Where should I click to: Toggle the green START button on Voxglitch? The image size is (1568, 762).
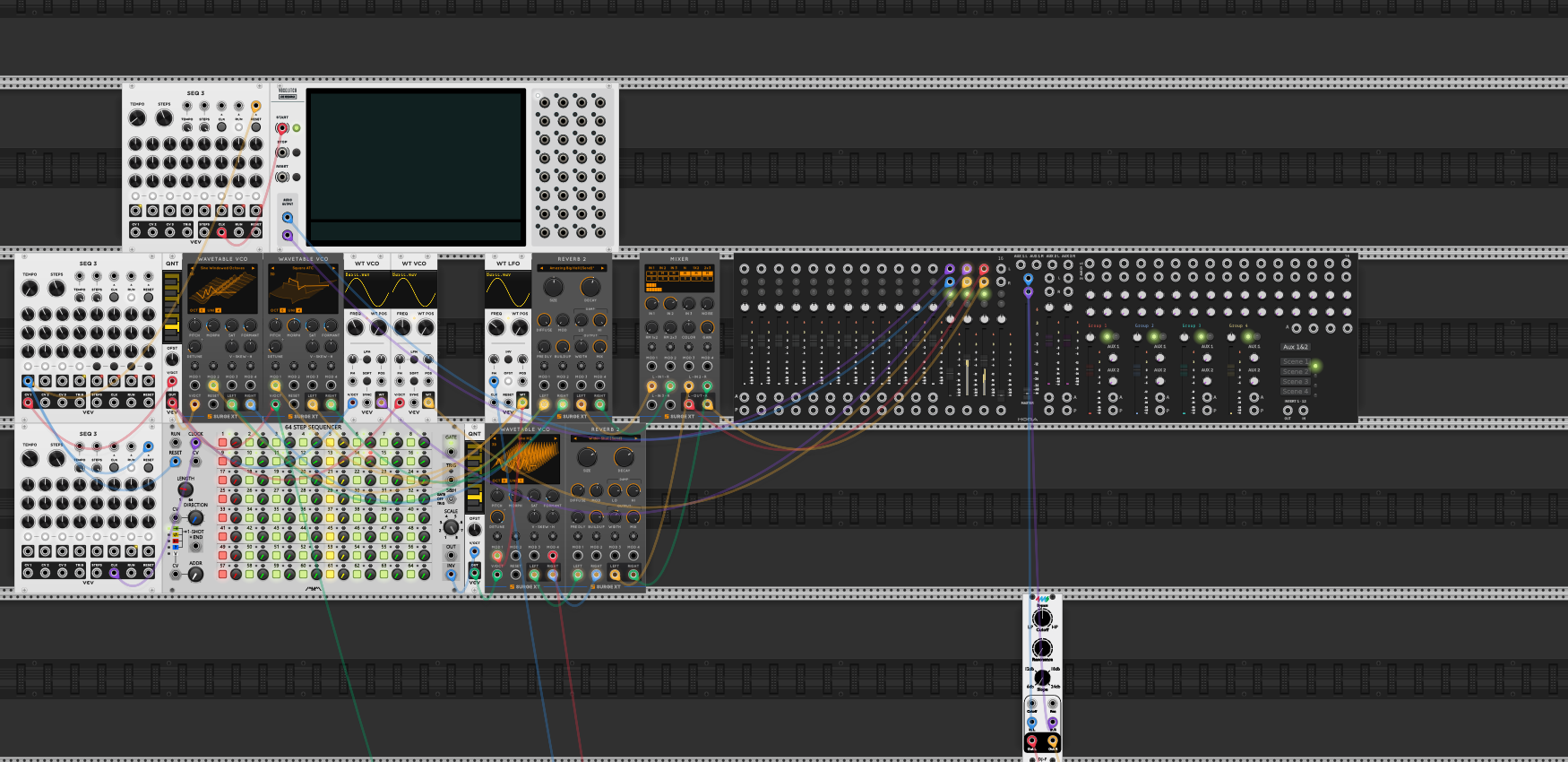point(297,128)
